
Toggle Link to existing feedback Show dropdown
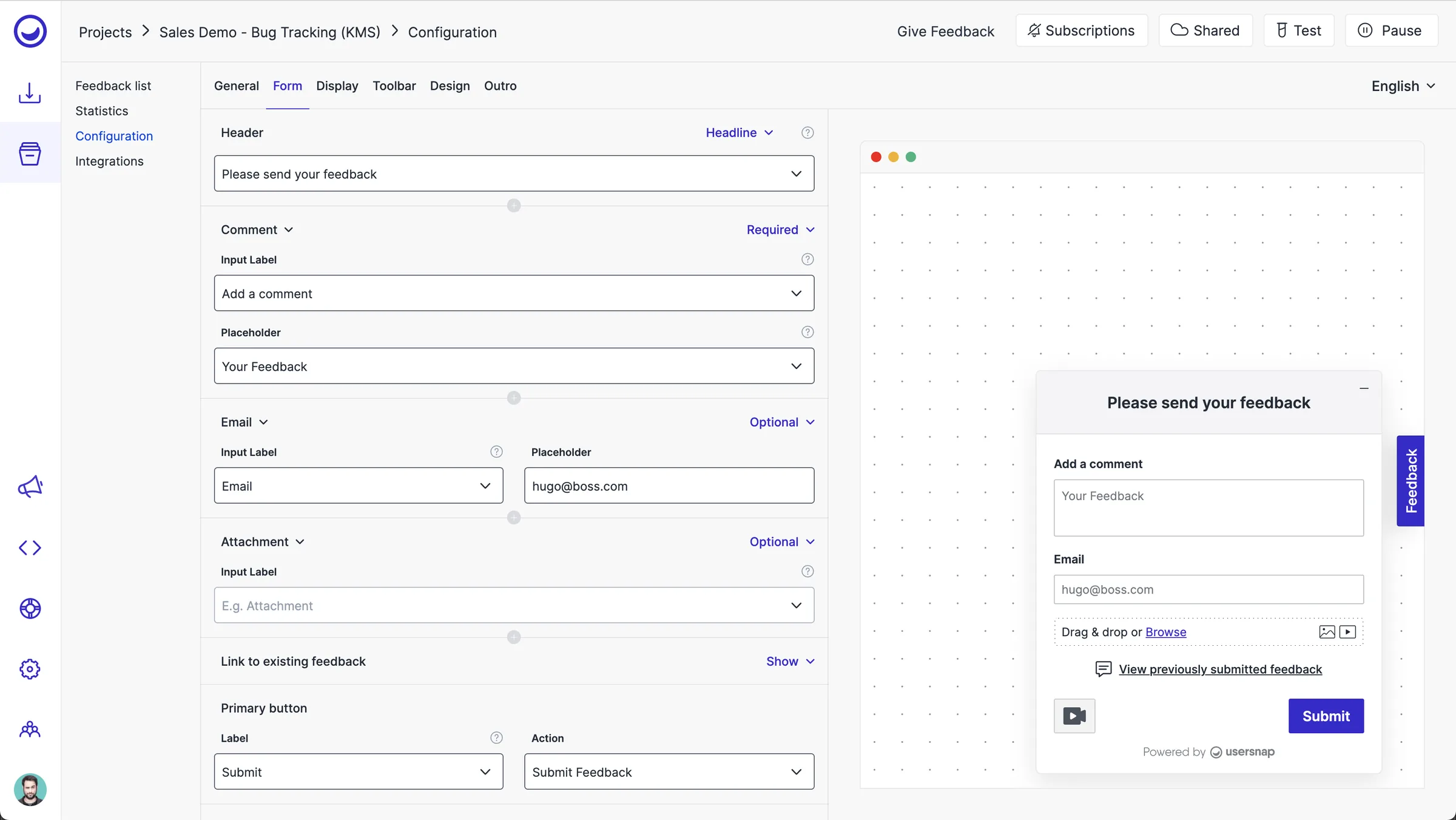[x=790, y=661]
